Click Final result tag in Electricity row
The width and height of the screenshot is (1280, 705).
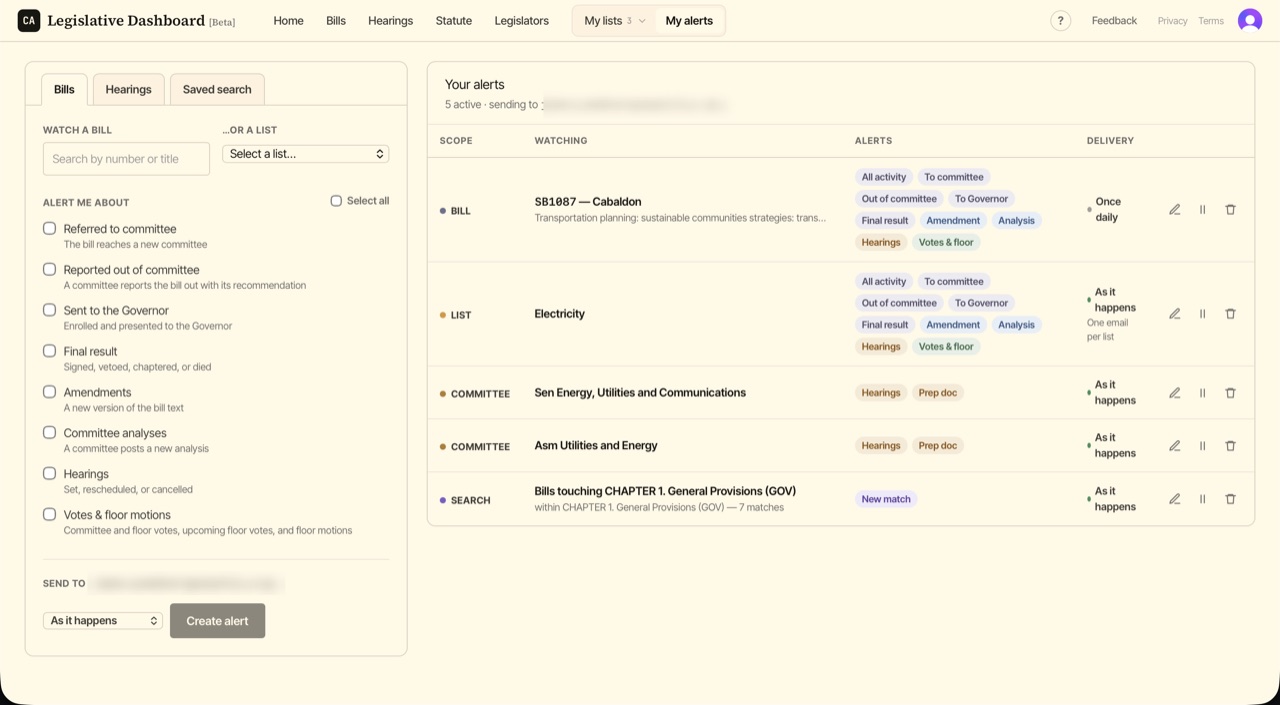(885, 325)
